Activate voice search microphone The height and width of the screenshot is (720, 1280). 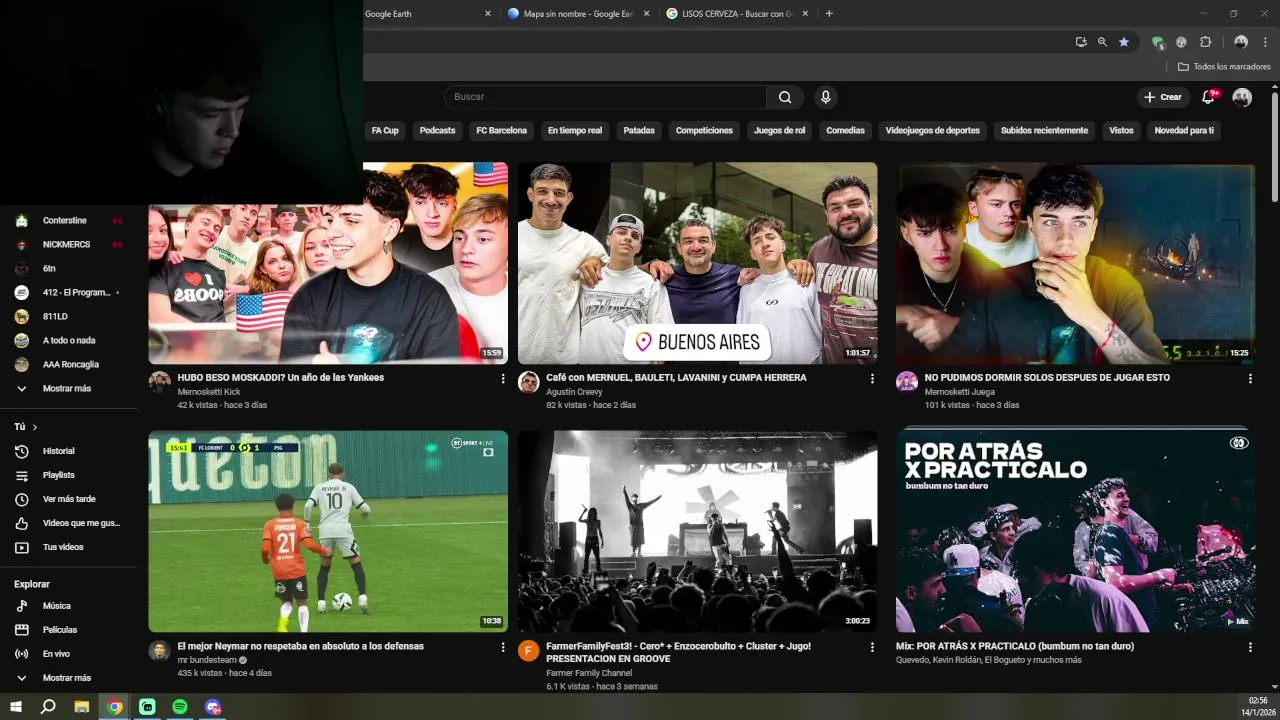(825, 97)
